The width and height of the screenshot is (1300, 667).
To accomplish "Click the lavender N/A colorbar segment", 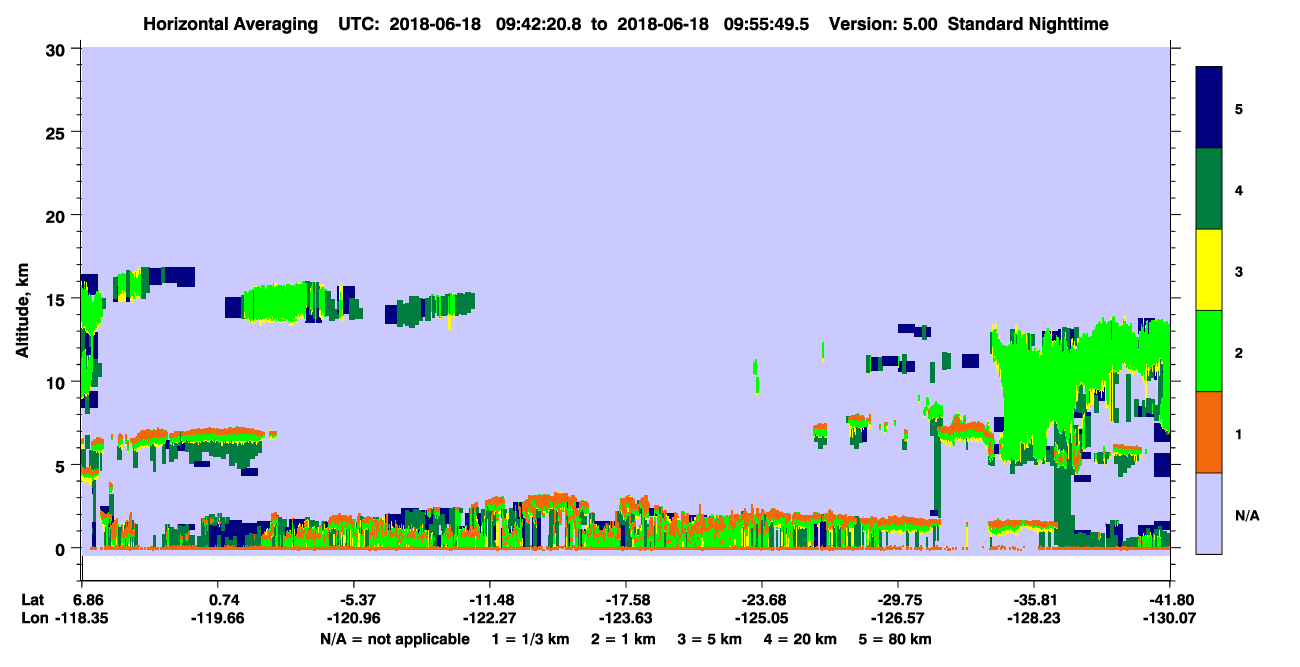I will (1209, 512).
